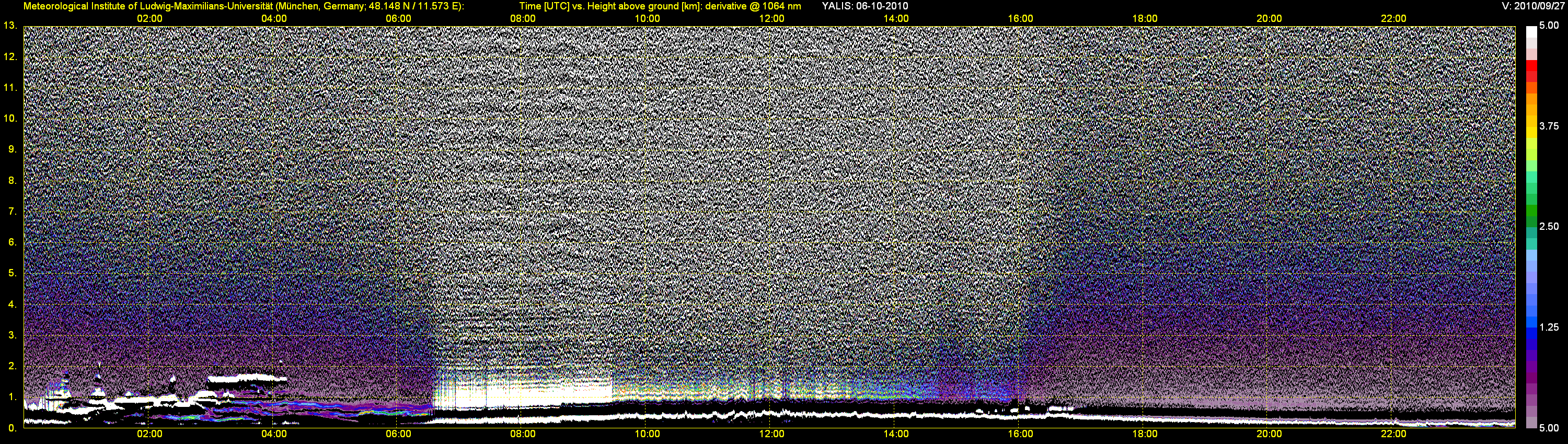Click the 'YALIS: 06-10-2010' label
1568x444 pixels.
coord(865,6)
